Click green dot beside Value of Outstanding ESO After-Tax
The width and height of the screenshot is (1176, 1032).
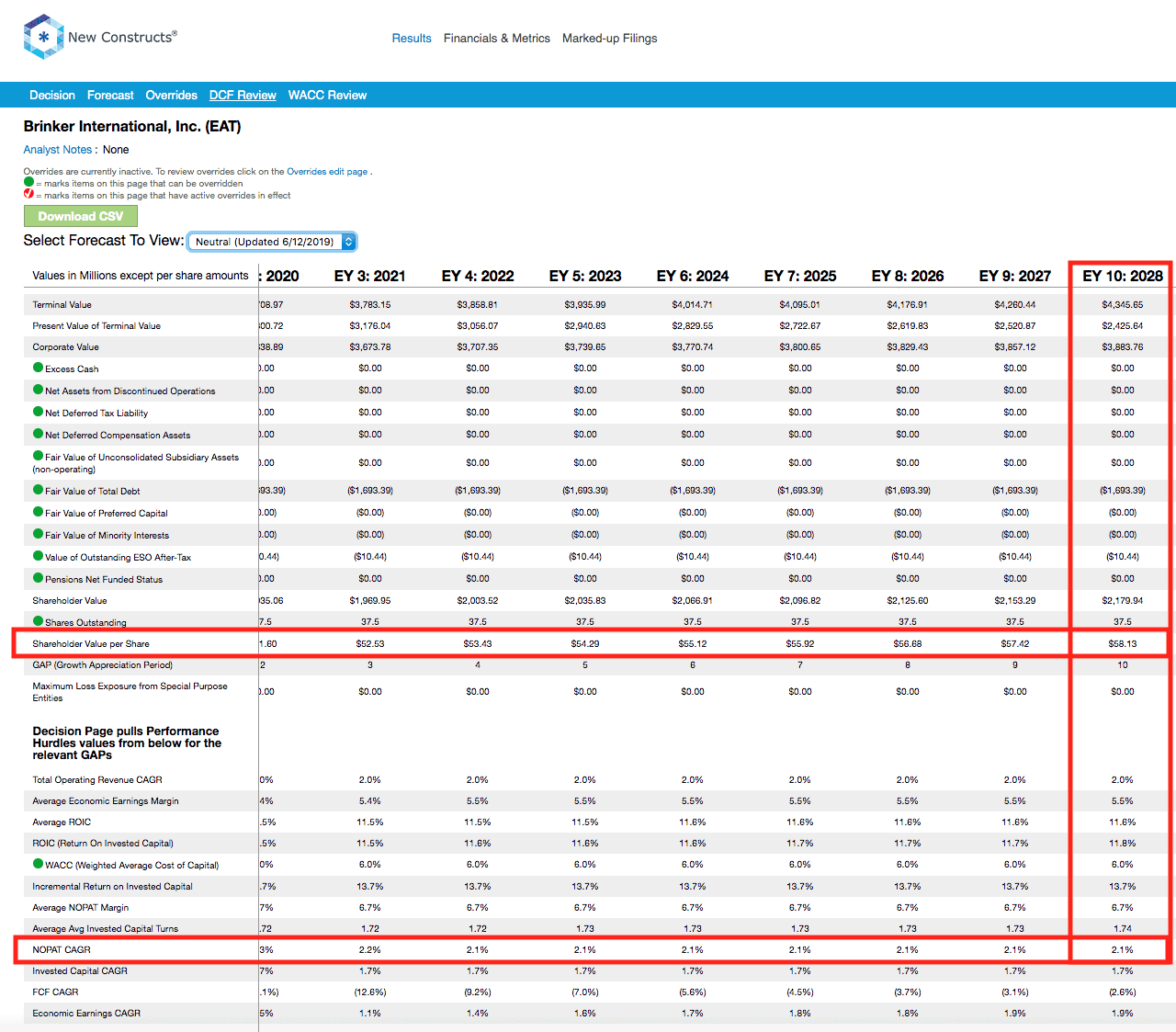tap(38, 556)
